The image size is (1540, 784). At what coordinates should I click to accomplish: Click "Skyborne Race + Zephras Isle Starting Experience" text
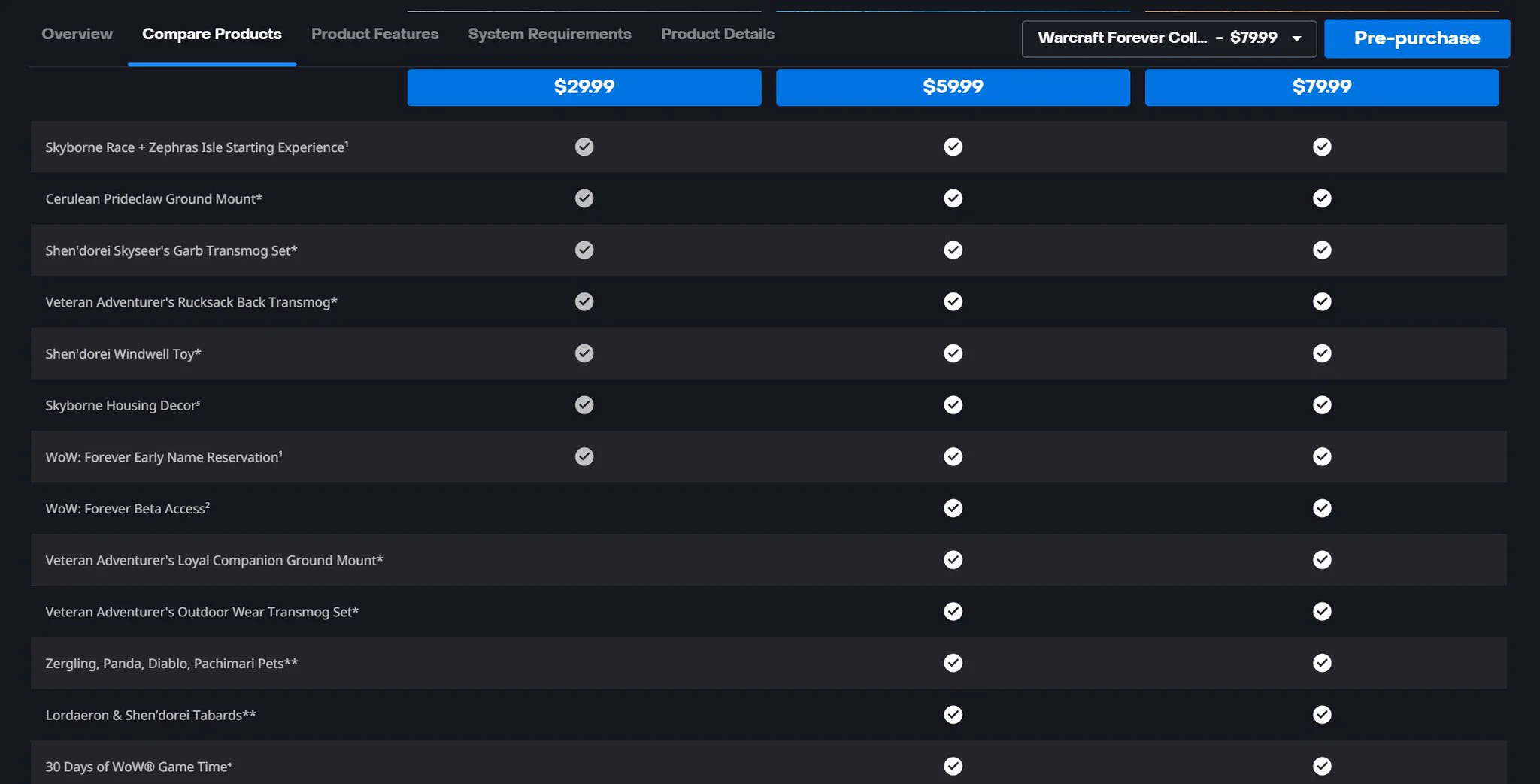(x=197, y=147)
